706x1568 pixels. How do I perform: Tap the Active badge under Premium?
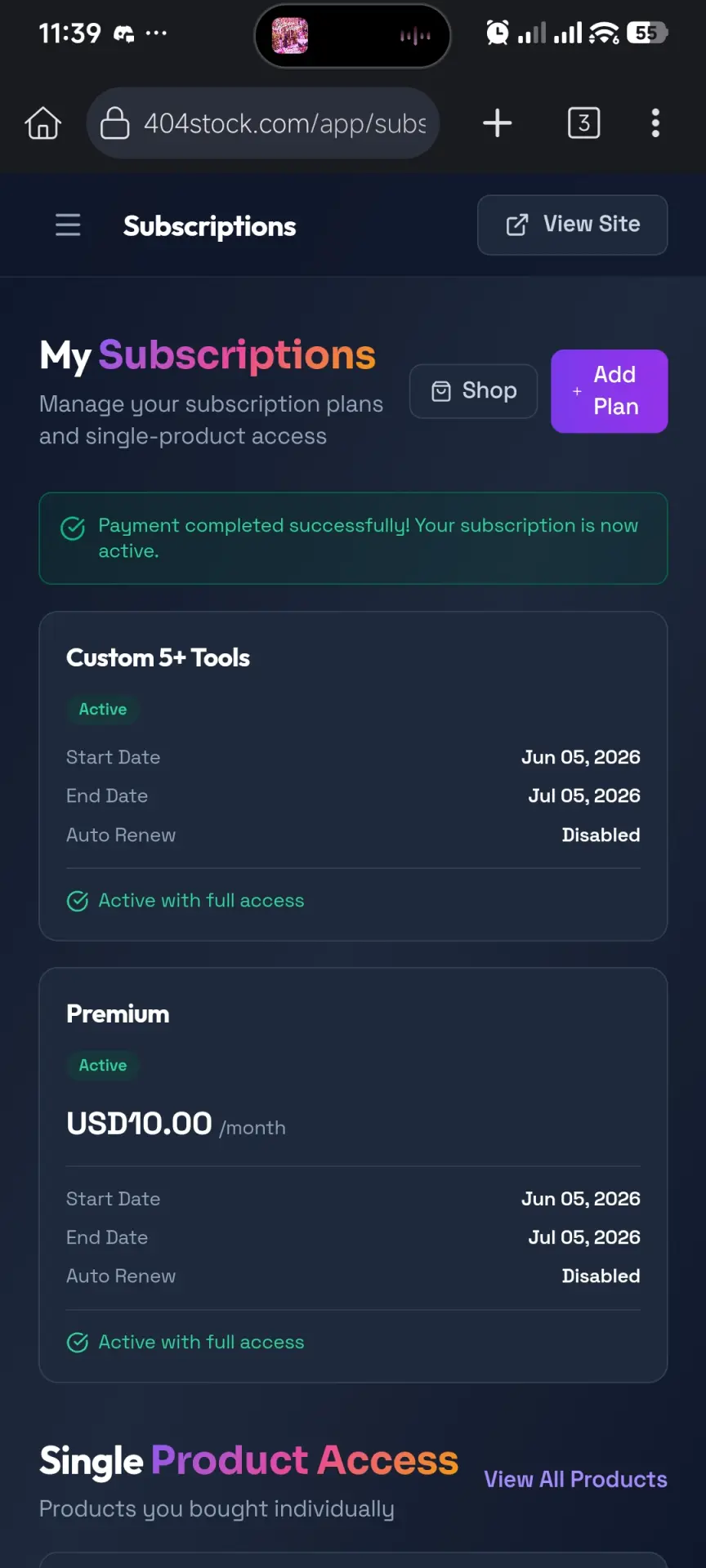(x=103, y=1065)
